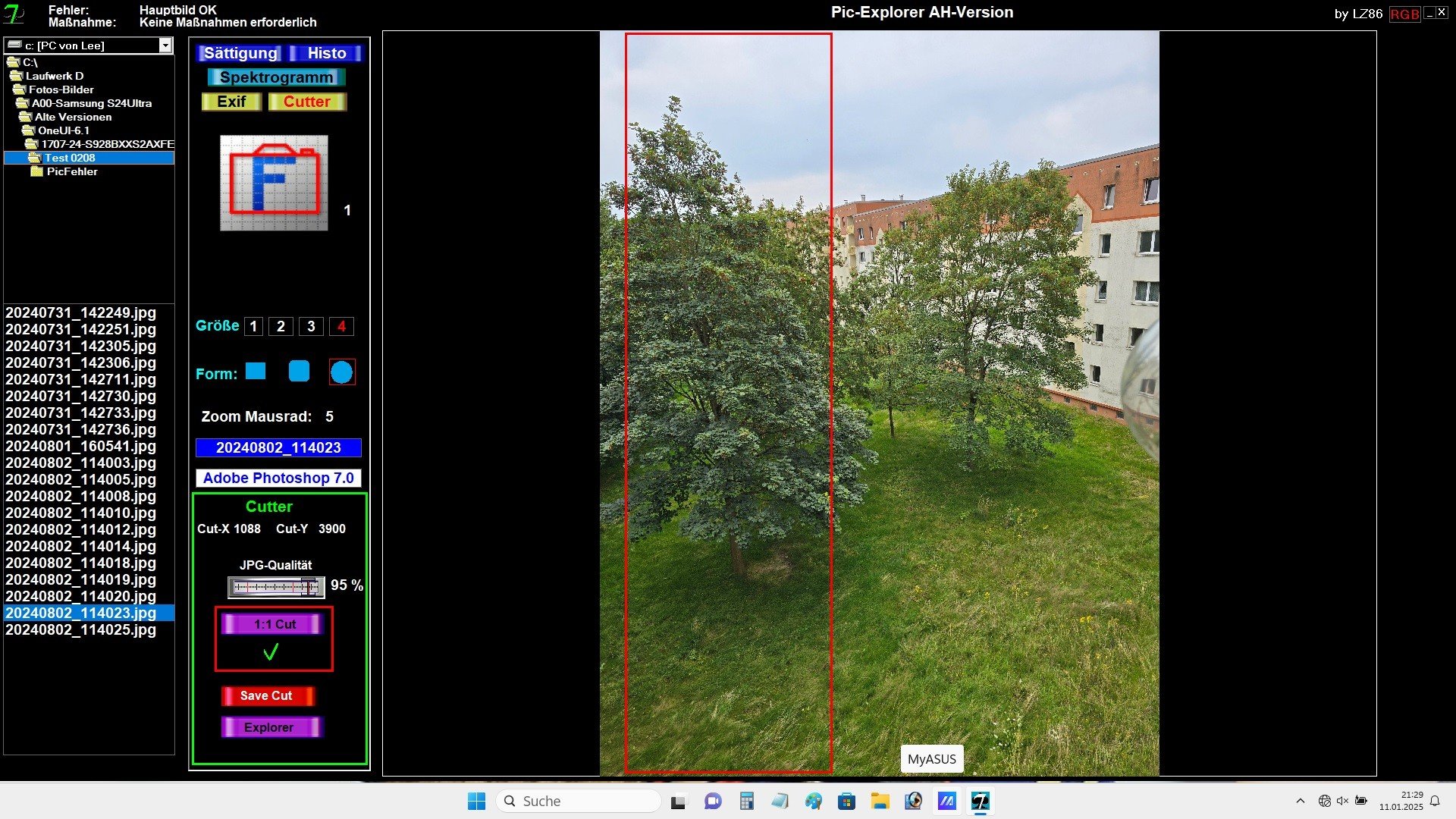Open the Calculator taskbar icon
The width and height of the screenshot is (1456, 819).
(x=746, y=801)
